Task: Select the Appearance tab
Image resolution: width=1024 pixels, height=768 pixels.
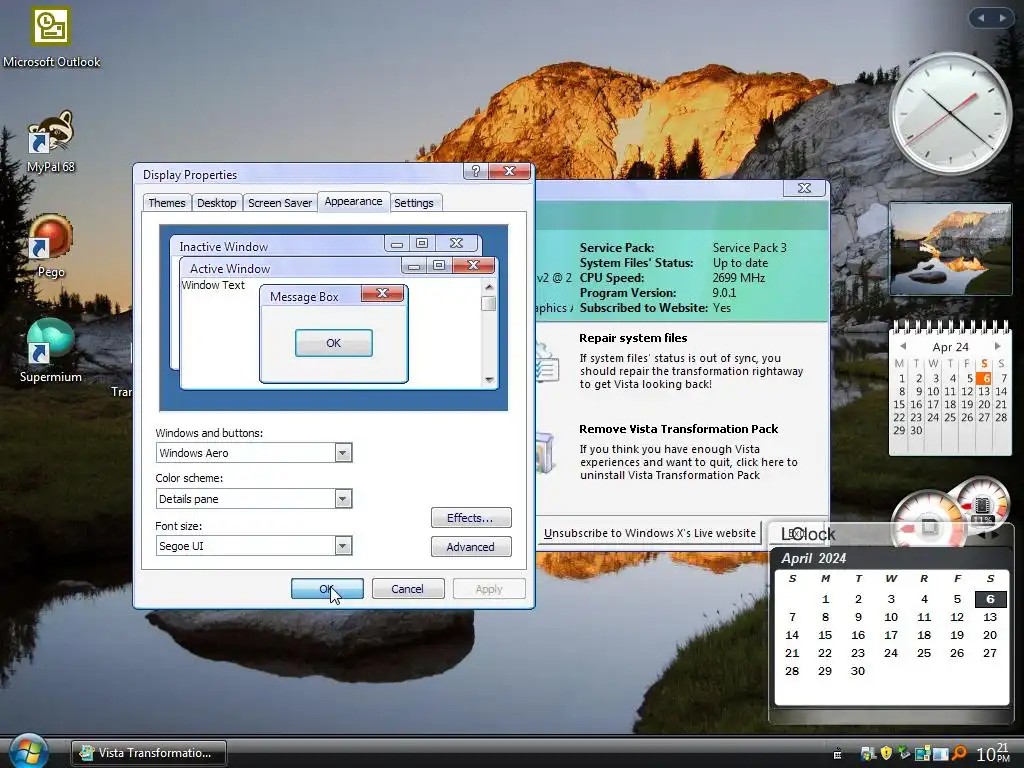Action: tap(353, 201)
